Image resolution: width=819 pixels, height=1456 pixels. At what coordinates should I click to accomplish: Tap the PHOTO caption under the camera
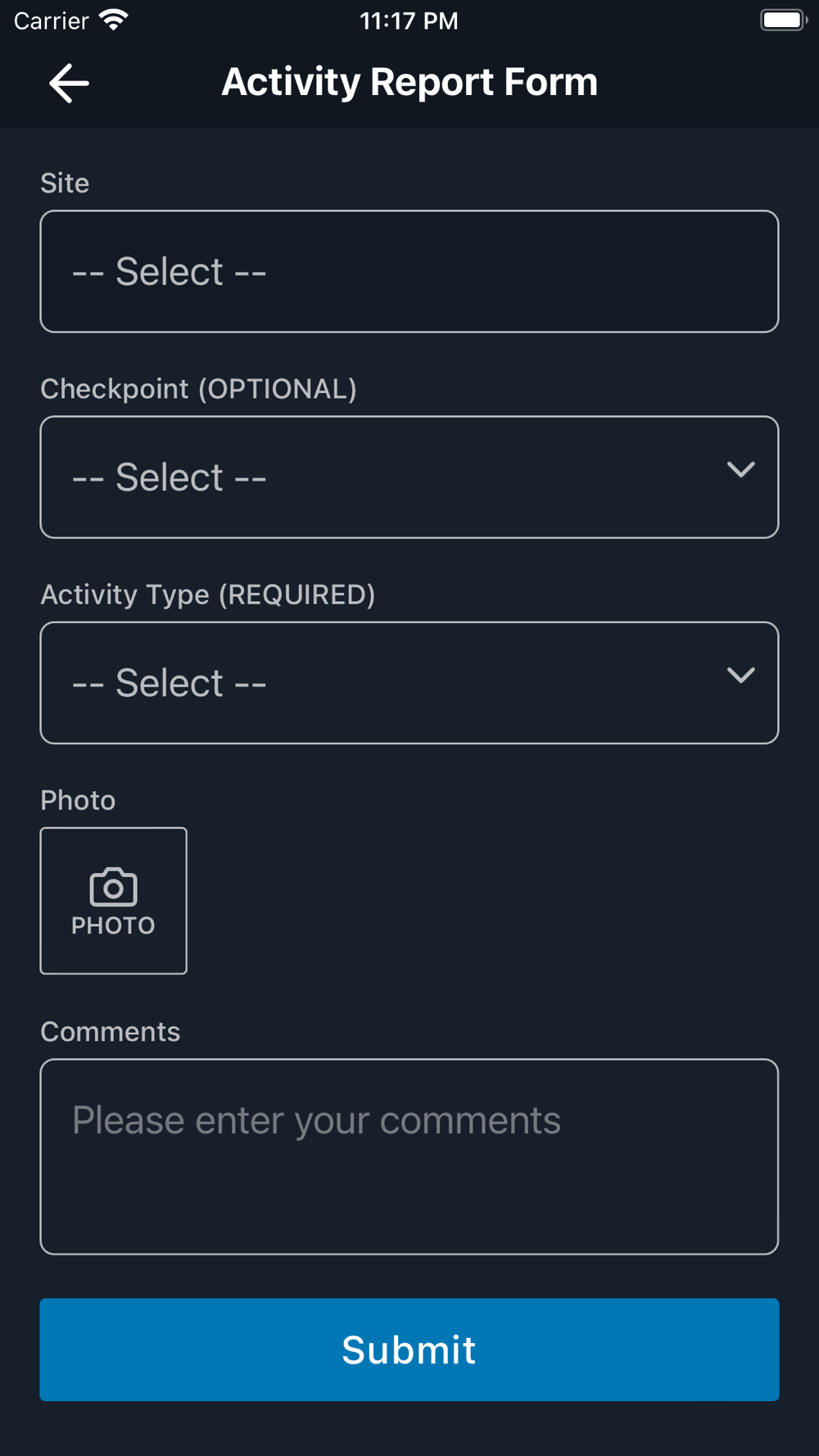(x=113, y=925)
